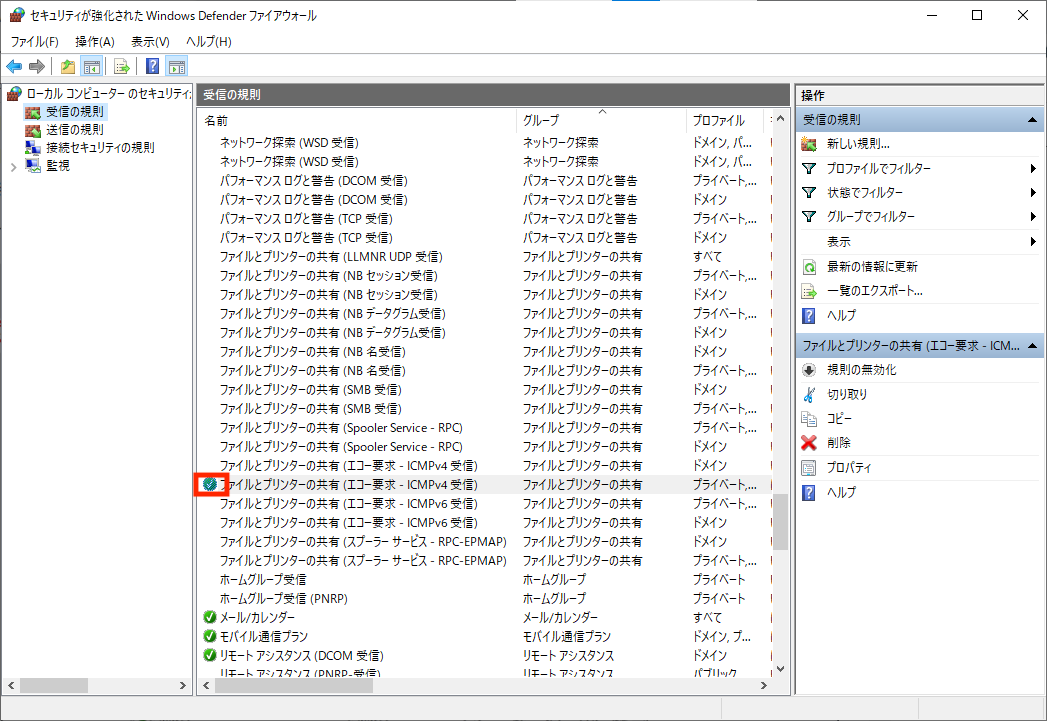The image size is (1047, 721).
Task: Click the rules list horizontal scrollbar thumb
Action: pyautogui.click(x=294, y=686)
